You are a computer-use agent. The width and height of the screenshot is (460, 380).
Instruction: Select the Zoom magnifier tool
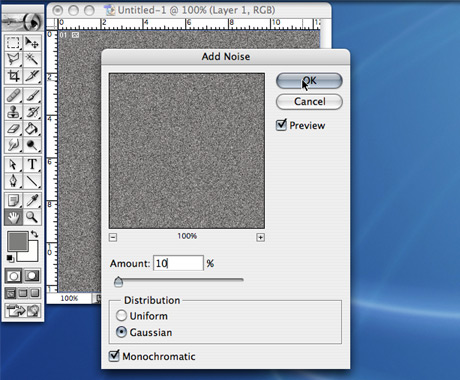pyautogui.click(x=32, y=217)
